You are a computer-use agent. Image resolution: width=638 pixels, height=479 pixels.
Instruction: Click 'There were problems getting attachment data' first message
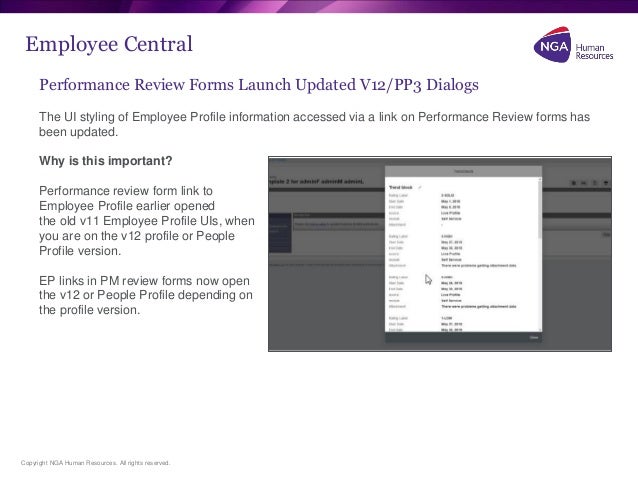[x=478, y=265]
